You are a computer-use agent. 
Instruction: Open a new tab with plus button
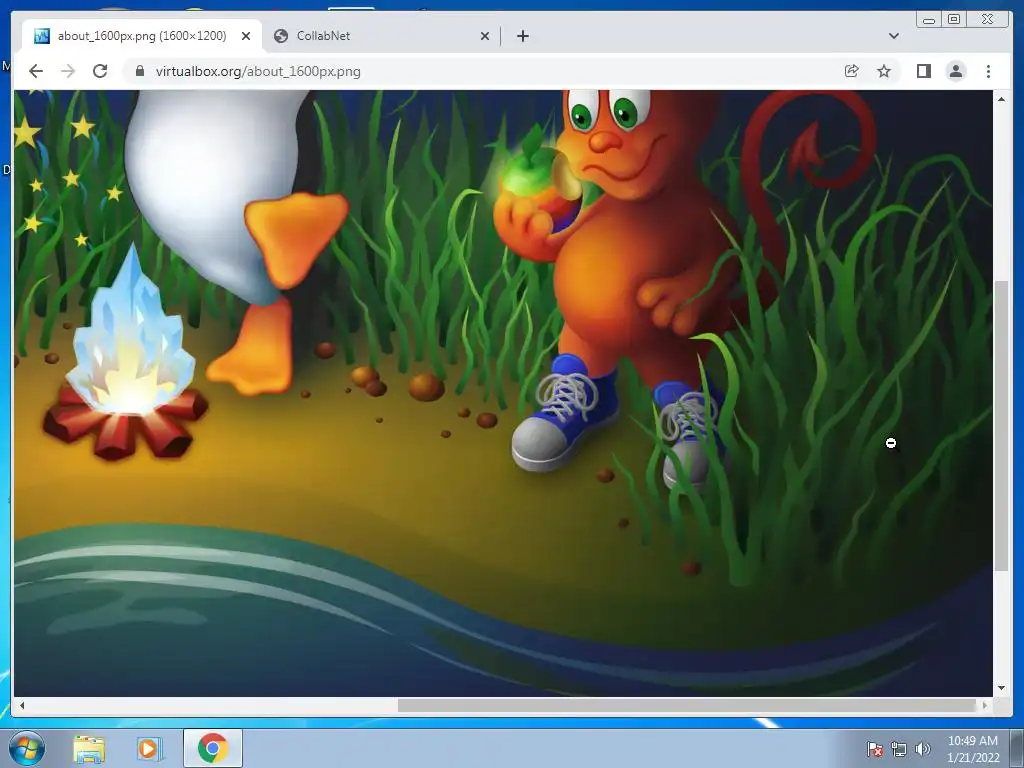click(x=522, y=36)
